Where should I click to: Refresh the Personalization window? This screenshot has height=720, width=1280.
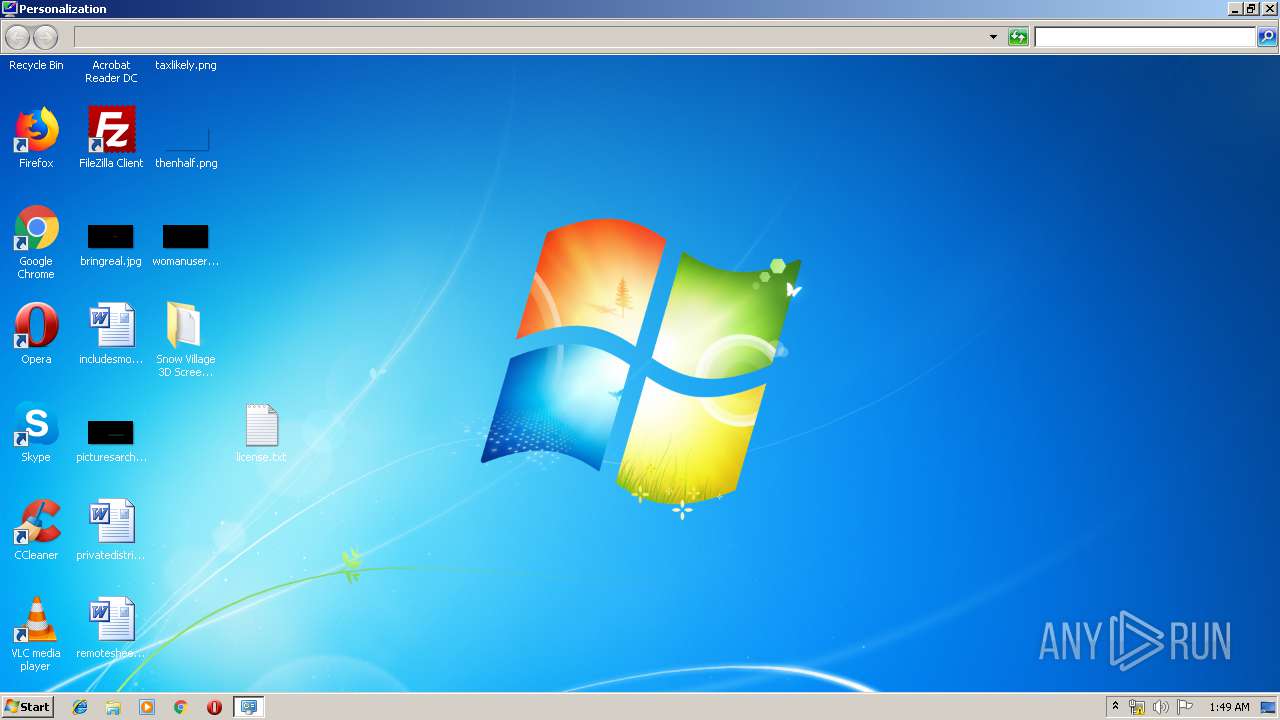[1018, 37]
